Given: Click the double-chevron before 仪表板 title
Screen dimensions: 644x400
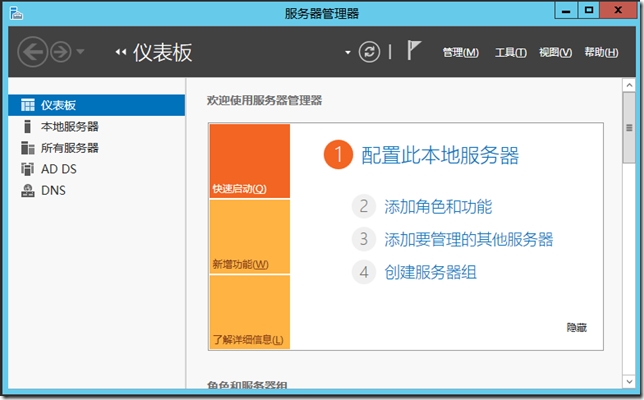Looking at the screenshot, I should [x=120, y=52].
